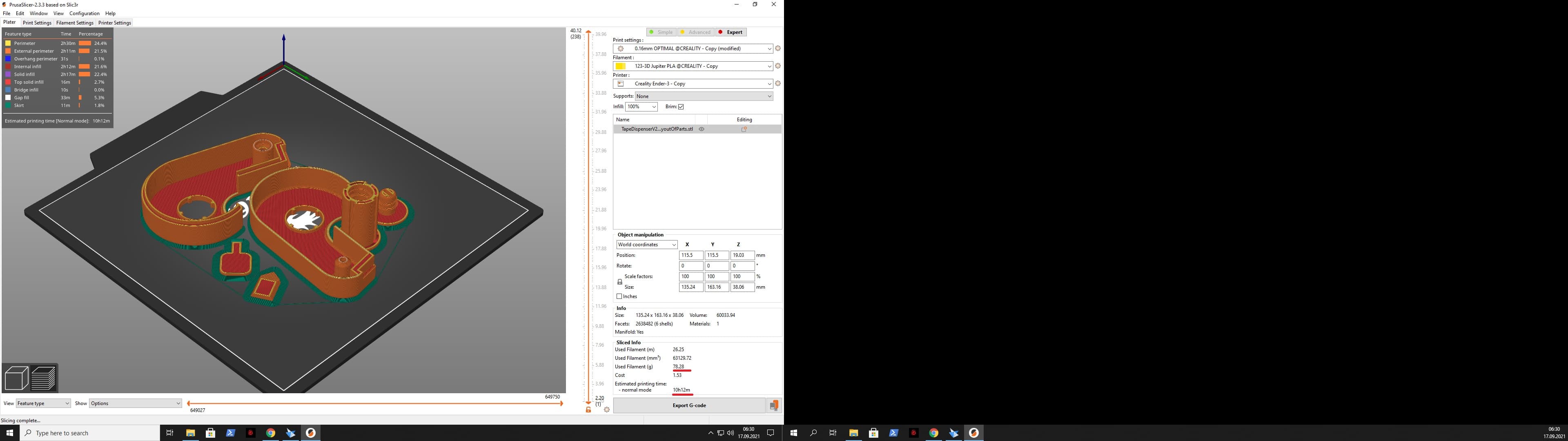Open Start menu on second monitor taskbar

[793, 433]
